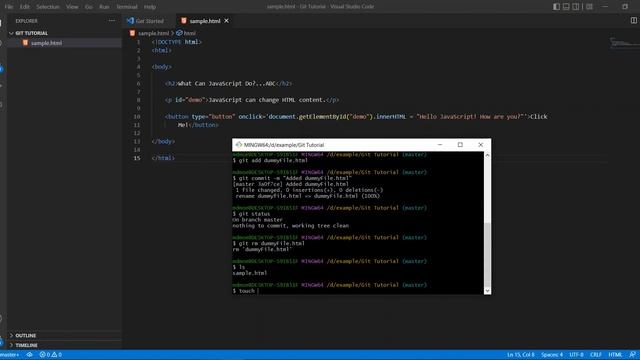Open Problems via errors and warnings counter

[x=51, y=355]
